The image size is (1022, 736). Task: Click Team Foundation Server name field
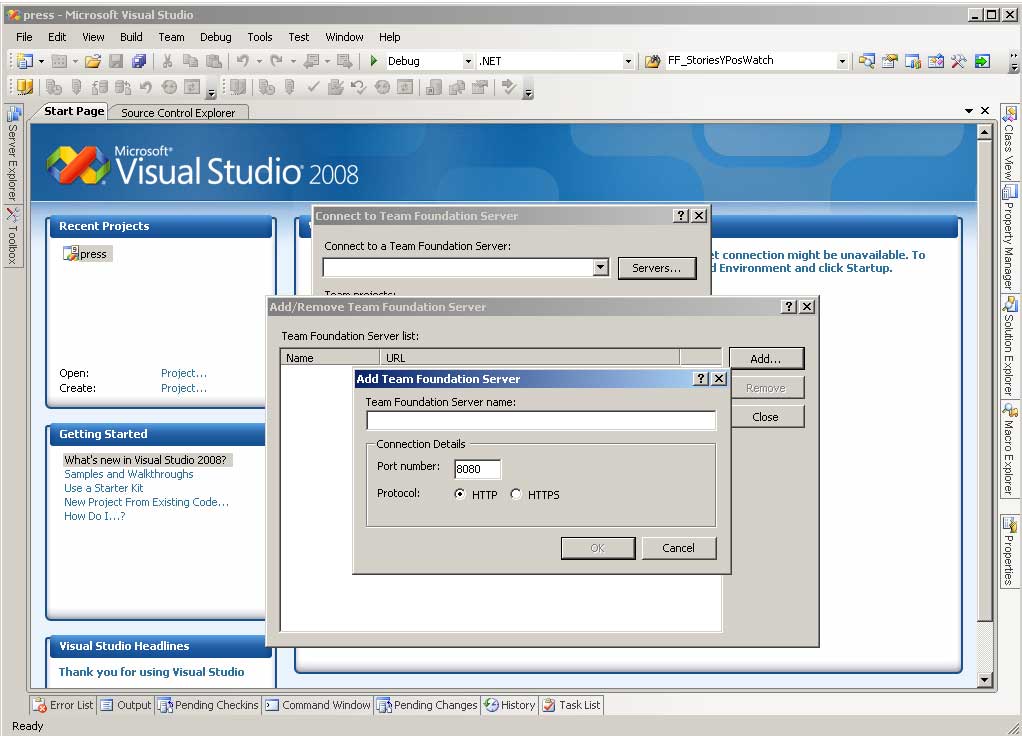541,420
